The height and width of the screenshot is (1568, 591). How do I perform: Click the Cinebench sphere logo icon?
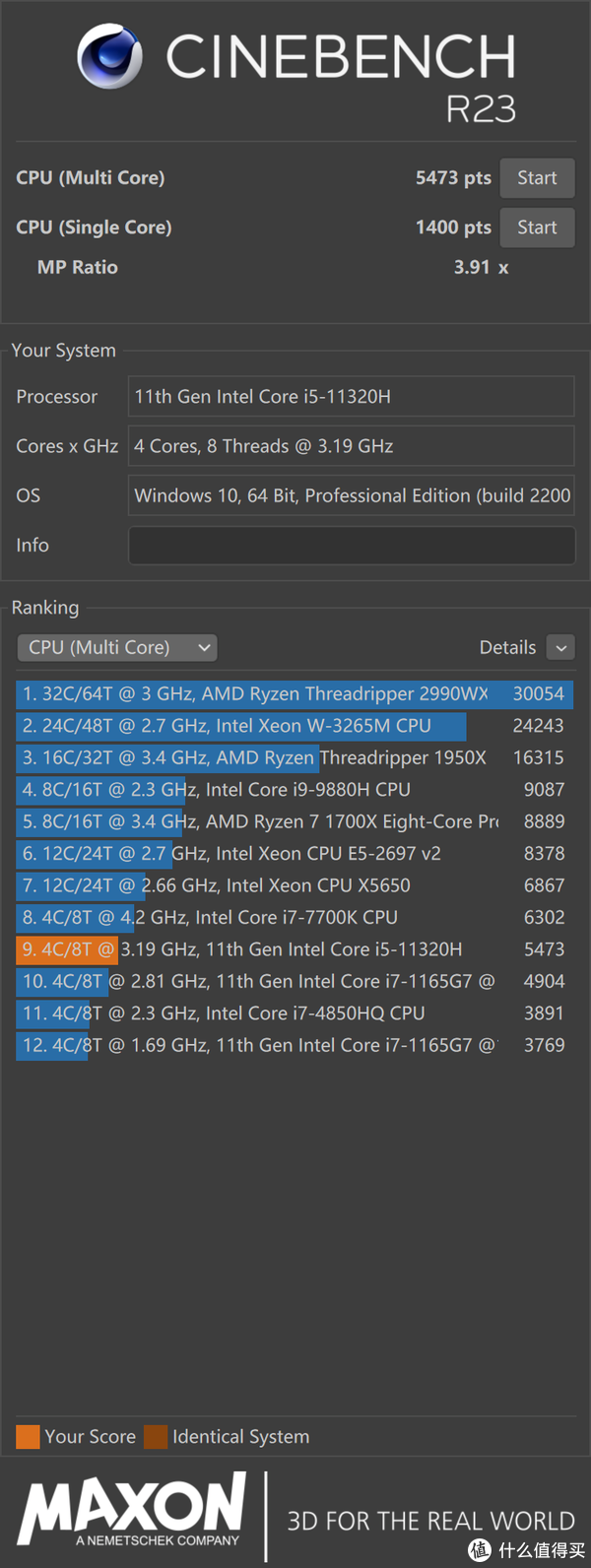(x=109, y=56)
